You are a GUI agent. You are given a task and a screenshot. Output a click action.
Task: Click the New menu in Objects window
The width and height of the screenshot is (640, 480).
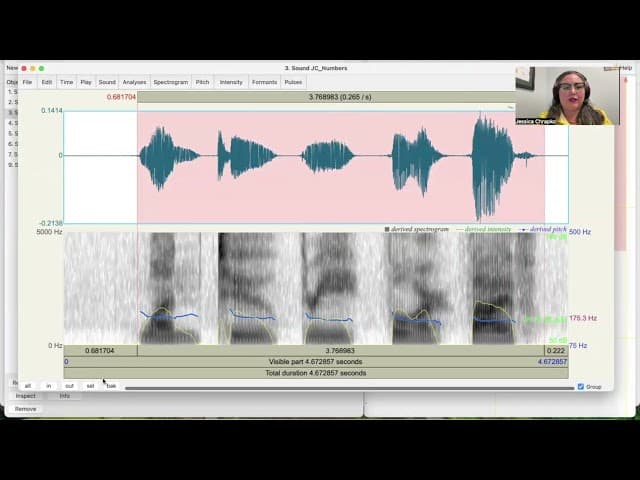(x=12, y=68)
